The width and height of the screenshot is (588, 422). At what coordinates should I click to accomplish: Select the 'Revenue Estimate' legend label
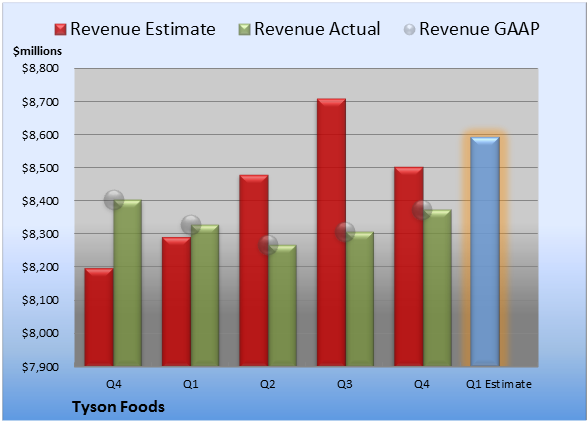point(143,29)
